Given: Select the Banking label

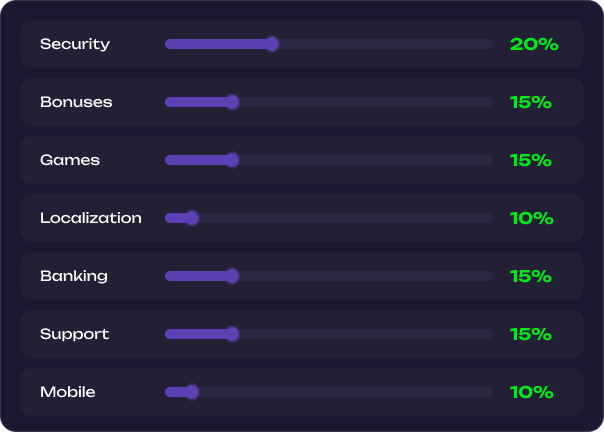Looking at the screenshot, I should (x=74, y=276).
